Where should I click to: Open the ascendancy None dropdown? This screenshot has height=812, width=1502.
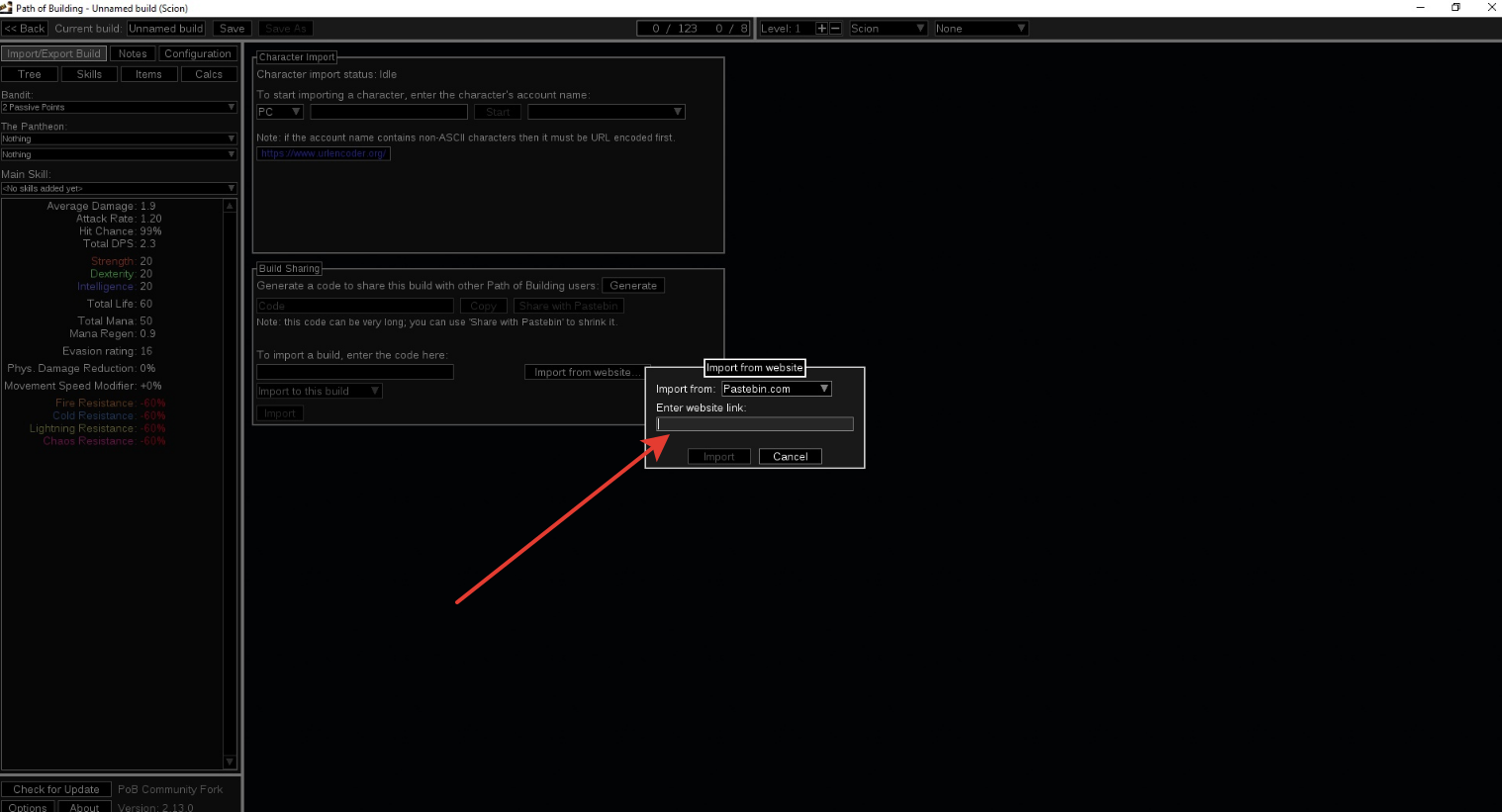click(981, 29)
